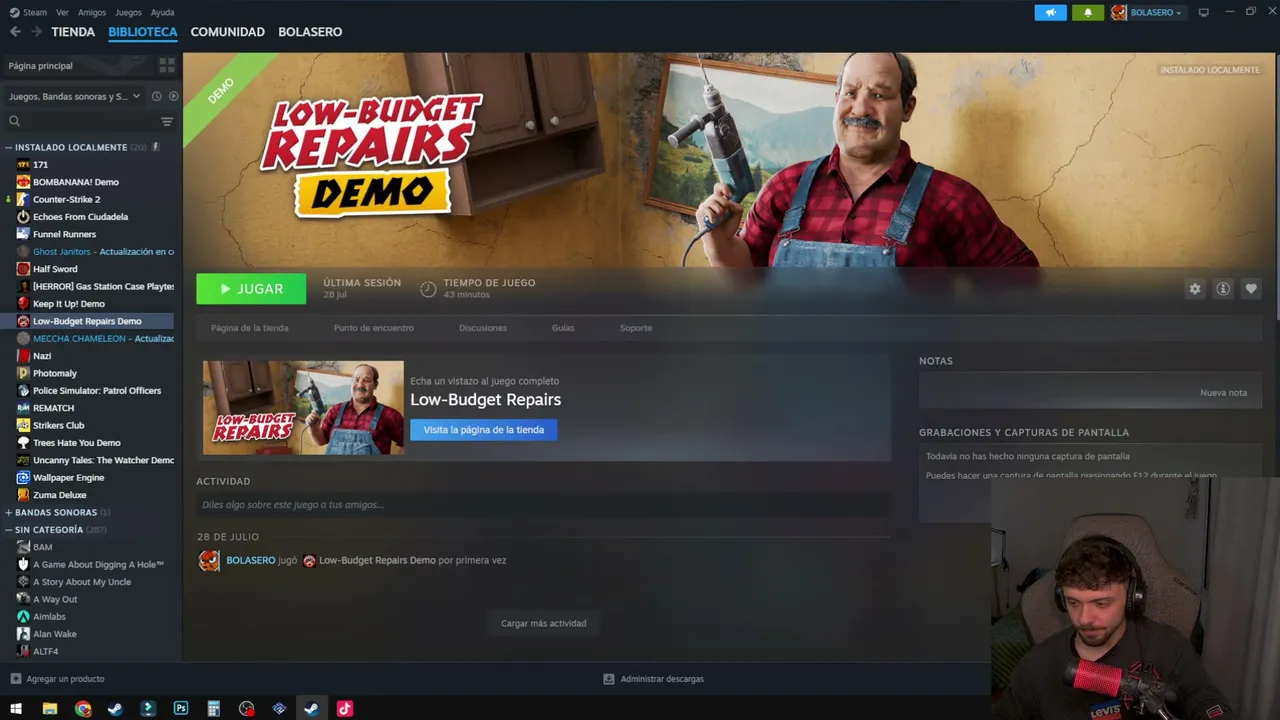The image size is (1280, 720).
Task: Open the Ver menu
Action: click(63, 13)
